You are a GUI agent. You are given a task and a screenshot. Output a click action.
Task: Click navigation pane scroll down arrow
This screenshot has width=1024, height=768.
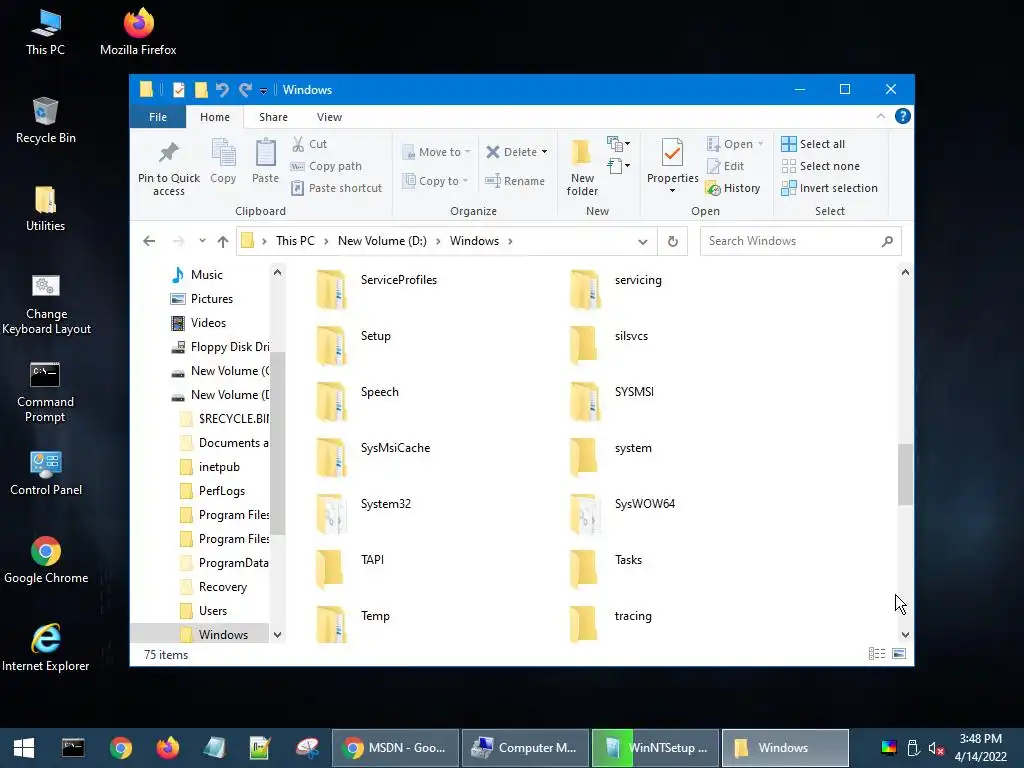(x=278, y=635)
